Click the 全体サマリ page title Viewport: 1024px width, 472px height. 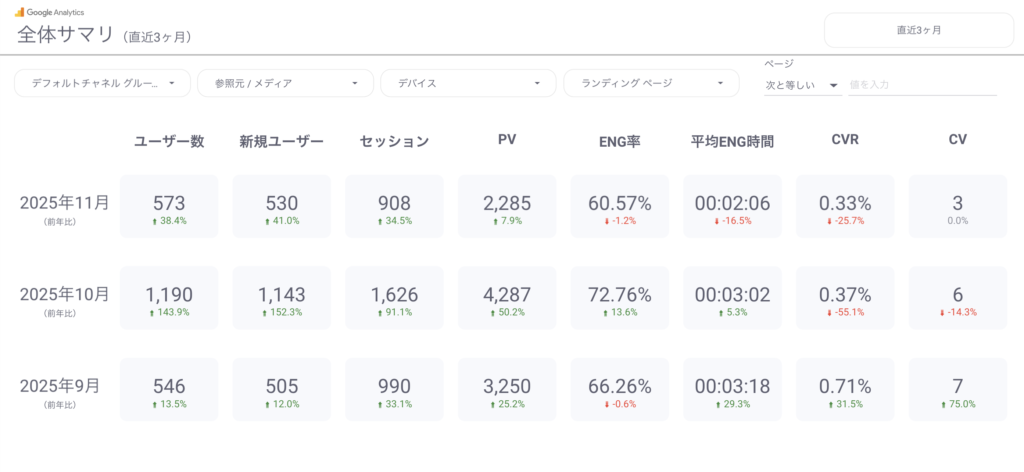tap(66, 34)
